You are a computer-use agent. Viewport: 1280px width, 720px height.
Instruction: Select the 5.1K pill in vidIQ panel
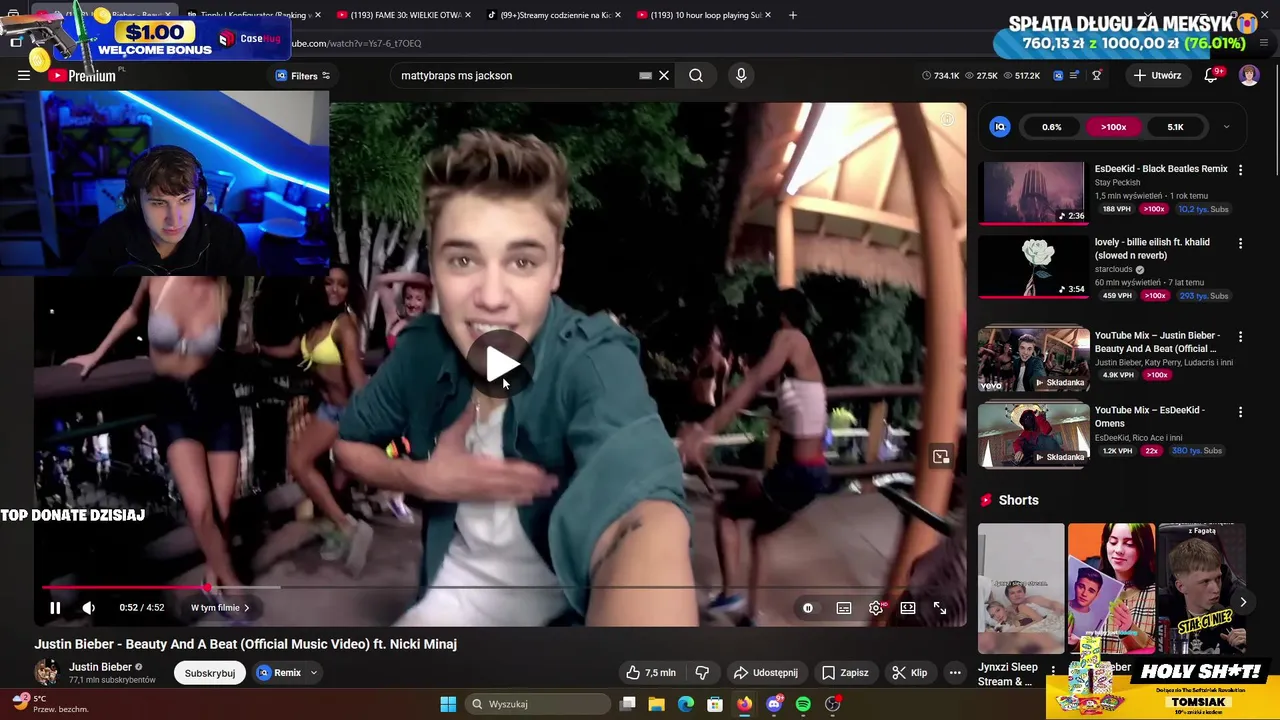(1175, 127)
